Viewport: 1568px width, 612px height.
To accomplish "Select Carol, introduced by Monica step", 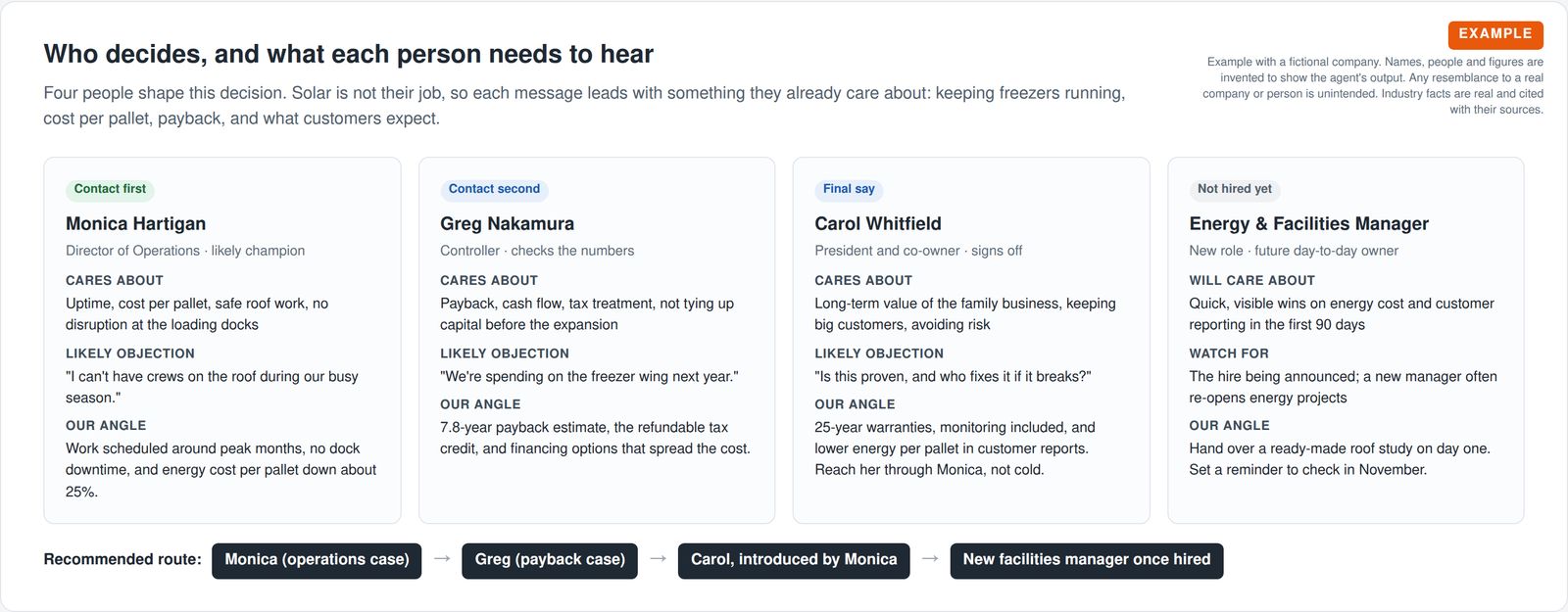I will click(x=794, y=560).
